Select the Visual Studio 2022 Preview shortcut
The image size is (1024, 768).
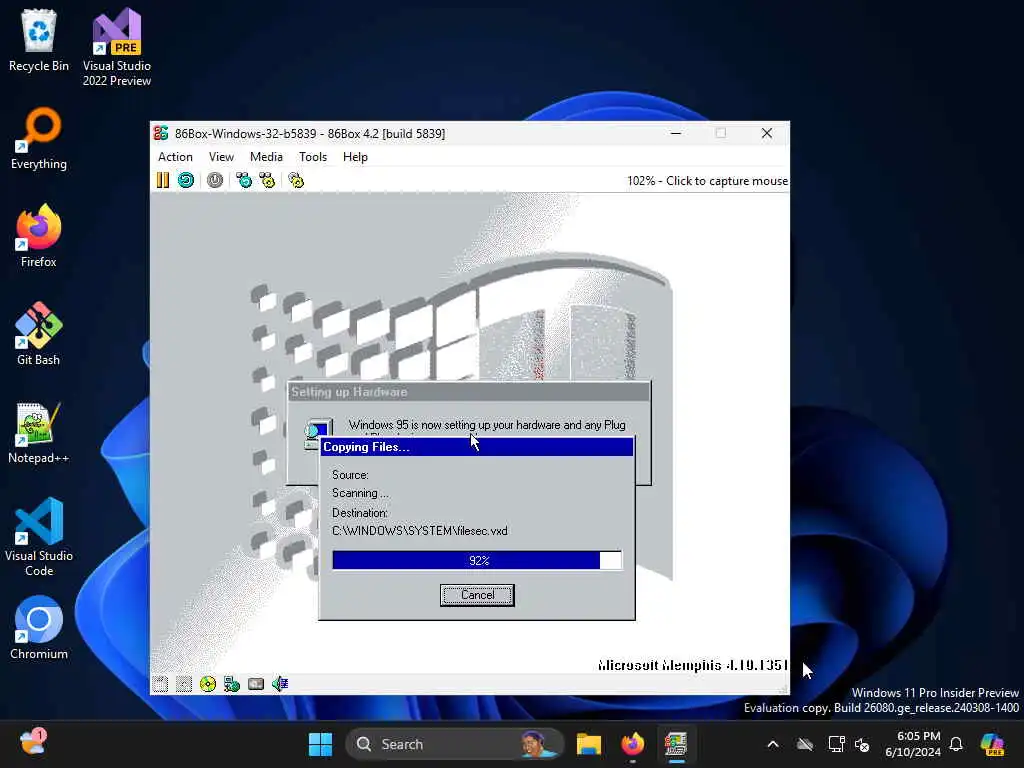click(117, 48)
